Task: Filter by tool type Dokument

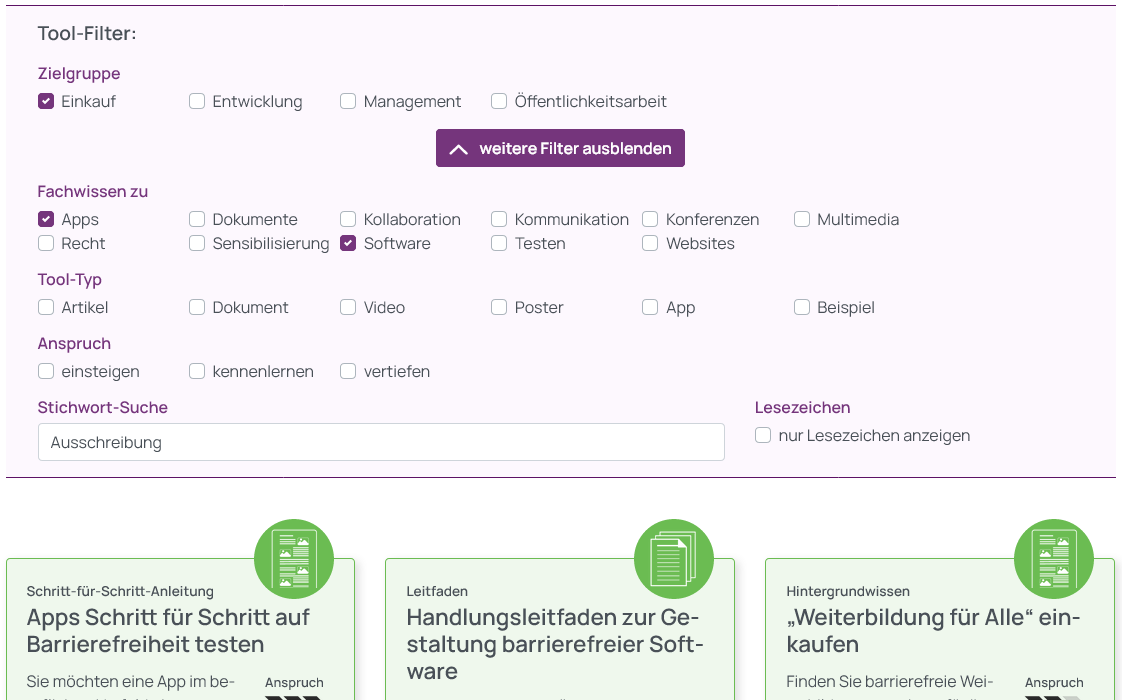Action: click(197, 307)
